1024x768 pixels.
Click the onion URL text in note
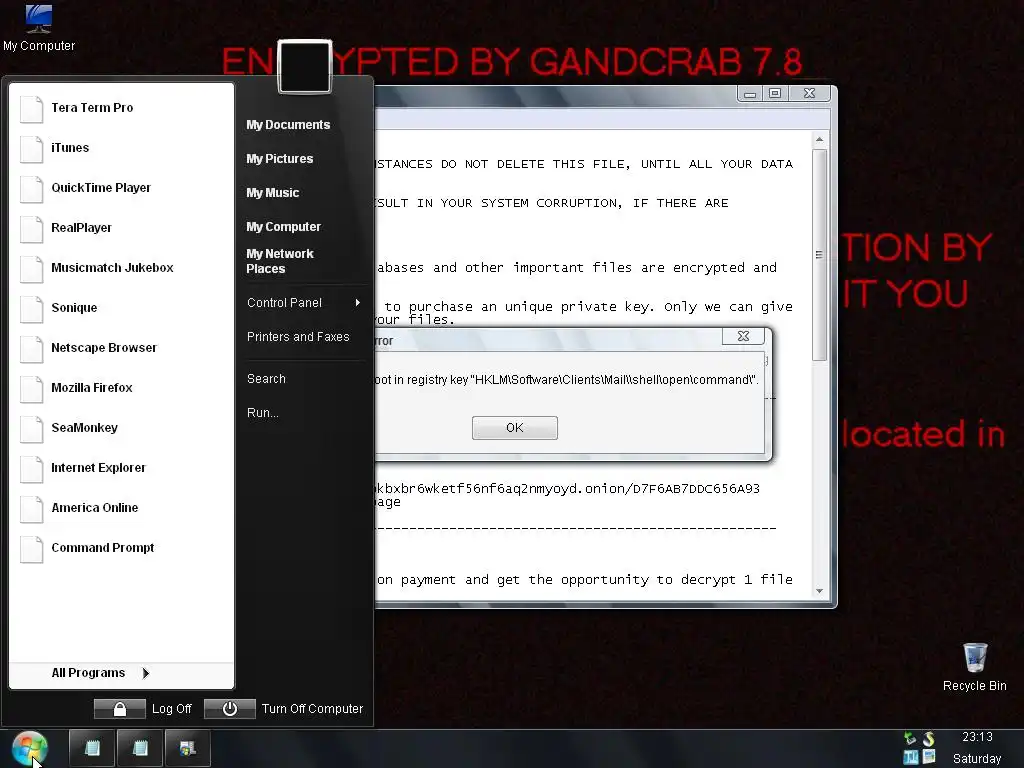tap(568, 488)
